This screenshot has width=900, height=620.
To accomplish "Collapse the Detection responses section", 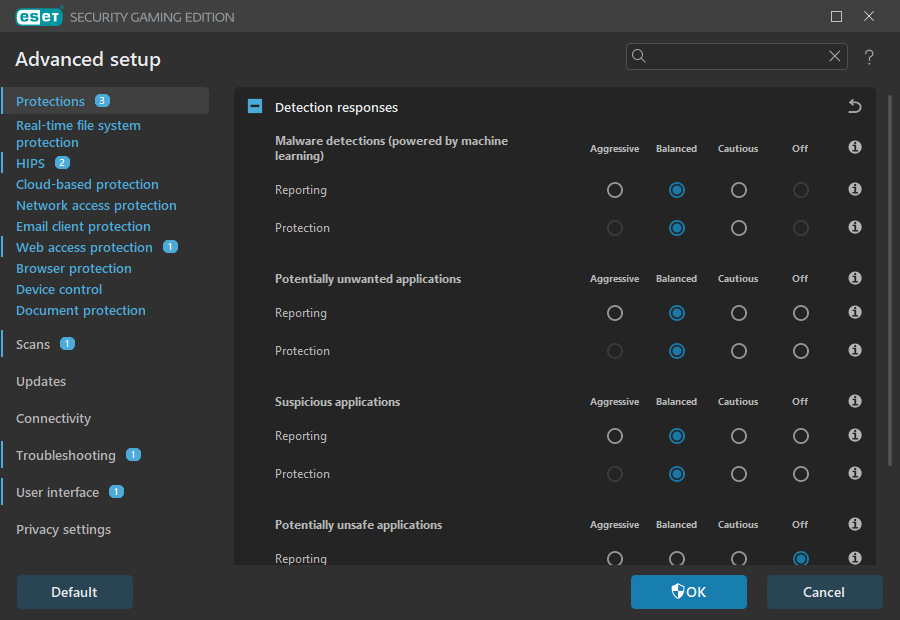I will click(x=255, y=106).
